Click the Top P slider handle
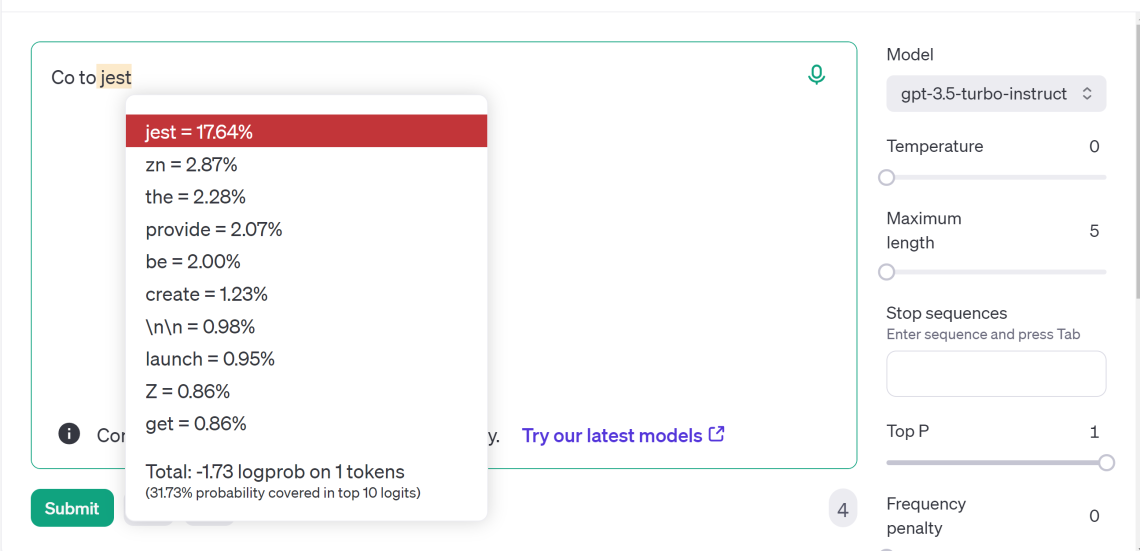Viewport: 1140px width, 551px height. click(x=1105, y=462)
